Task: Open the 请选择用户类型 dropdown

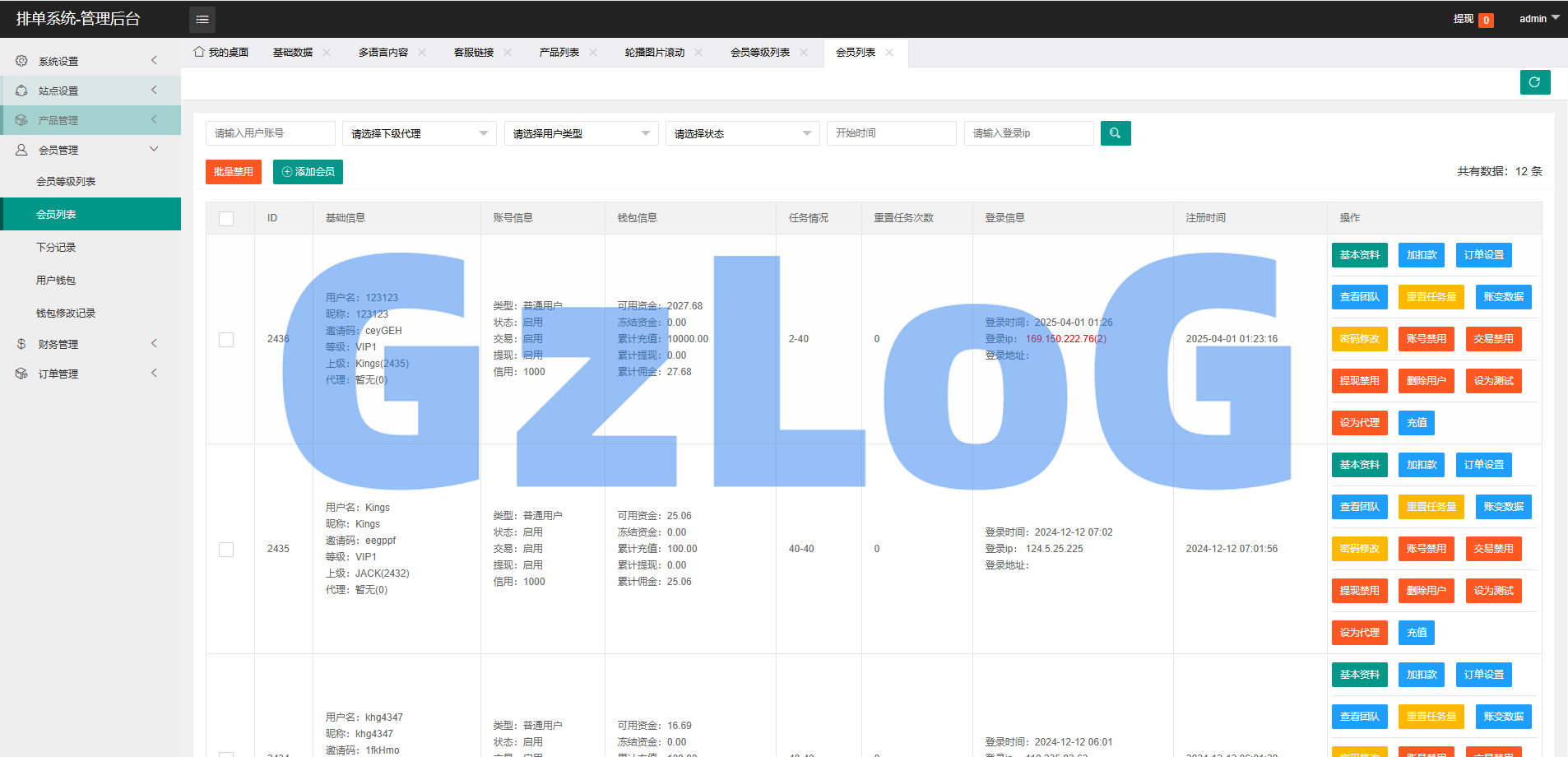Action: coord(581,133)
